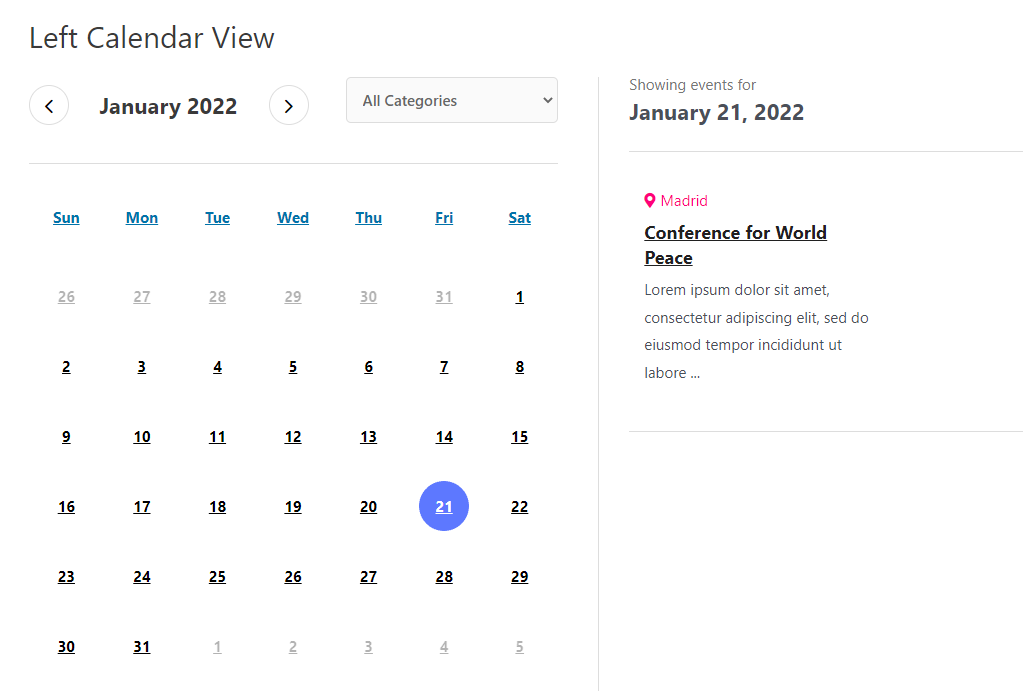This screenshot has height=700, width=1023.
Task: Click the Fri weekday header
Action: click(444, 218)
